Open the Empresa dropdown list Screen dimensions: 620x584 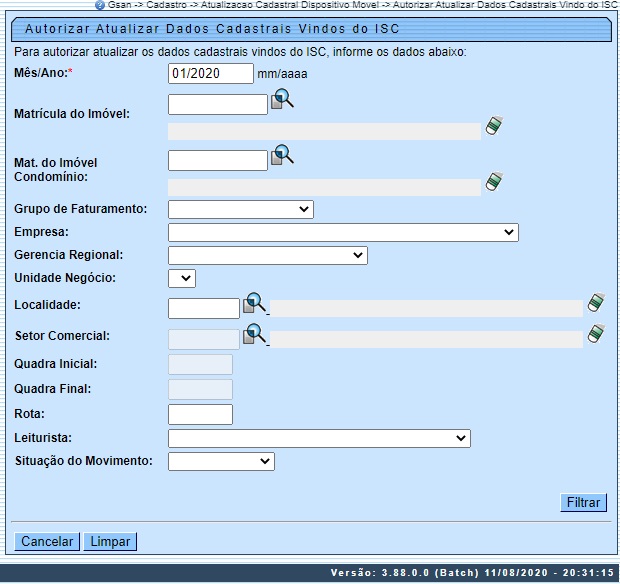point(343,232)
